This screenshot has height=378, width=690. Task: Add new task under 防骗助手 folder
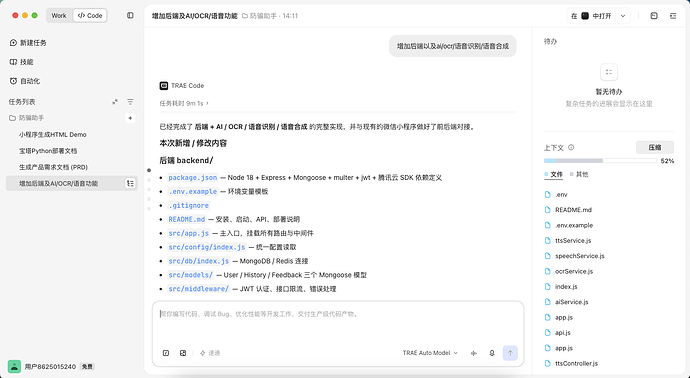coord(130,118)
